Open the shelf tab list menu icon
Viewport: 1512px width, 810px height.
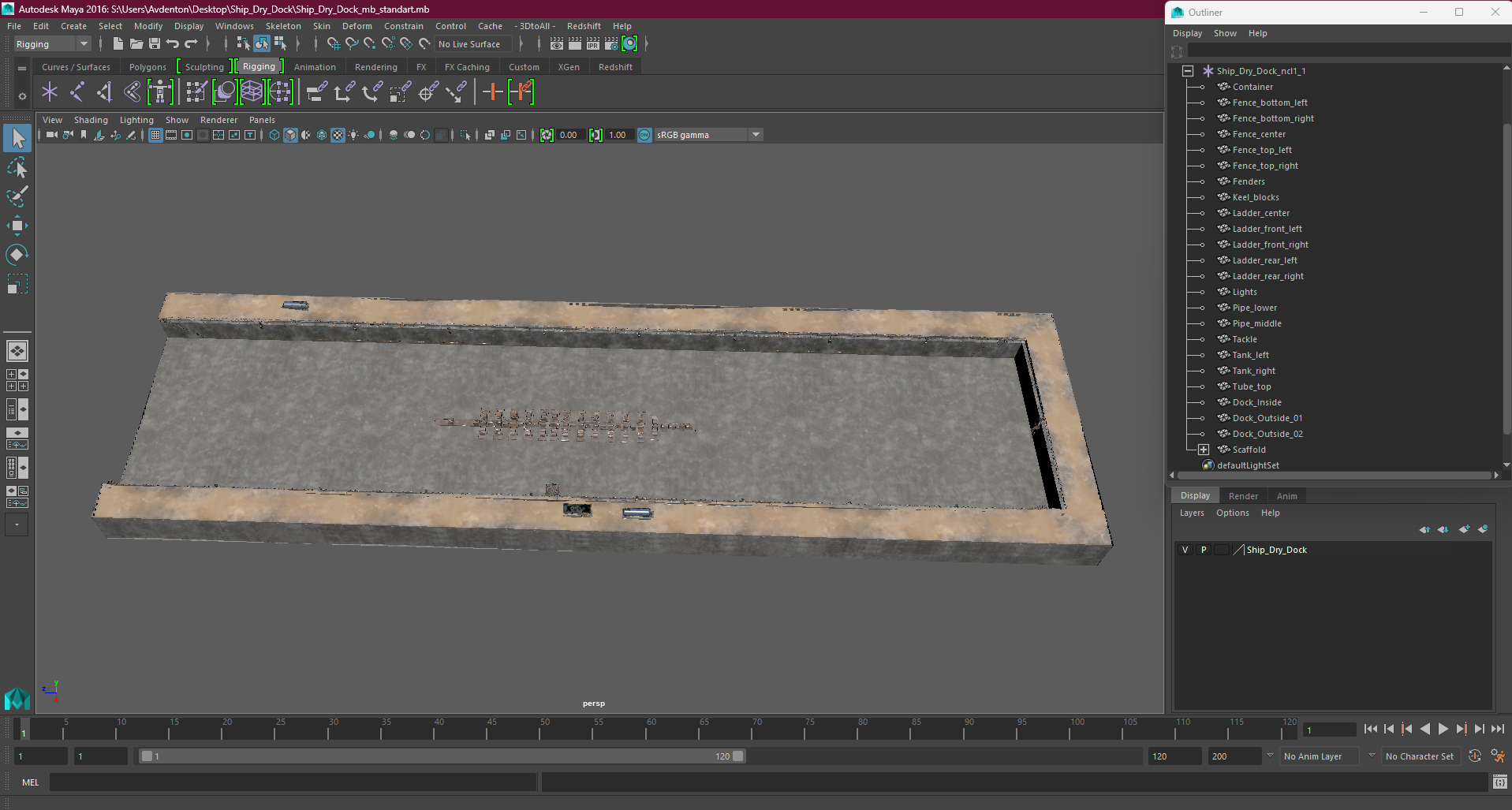click(x=22, y=69)
